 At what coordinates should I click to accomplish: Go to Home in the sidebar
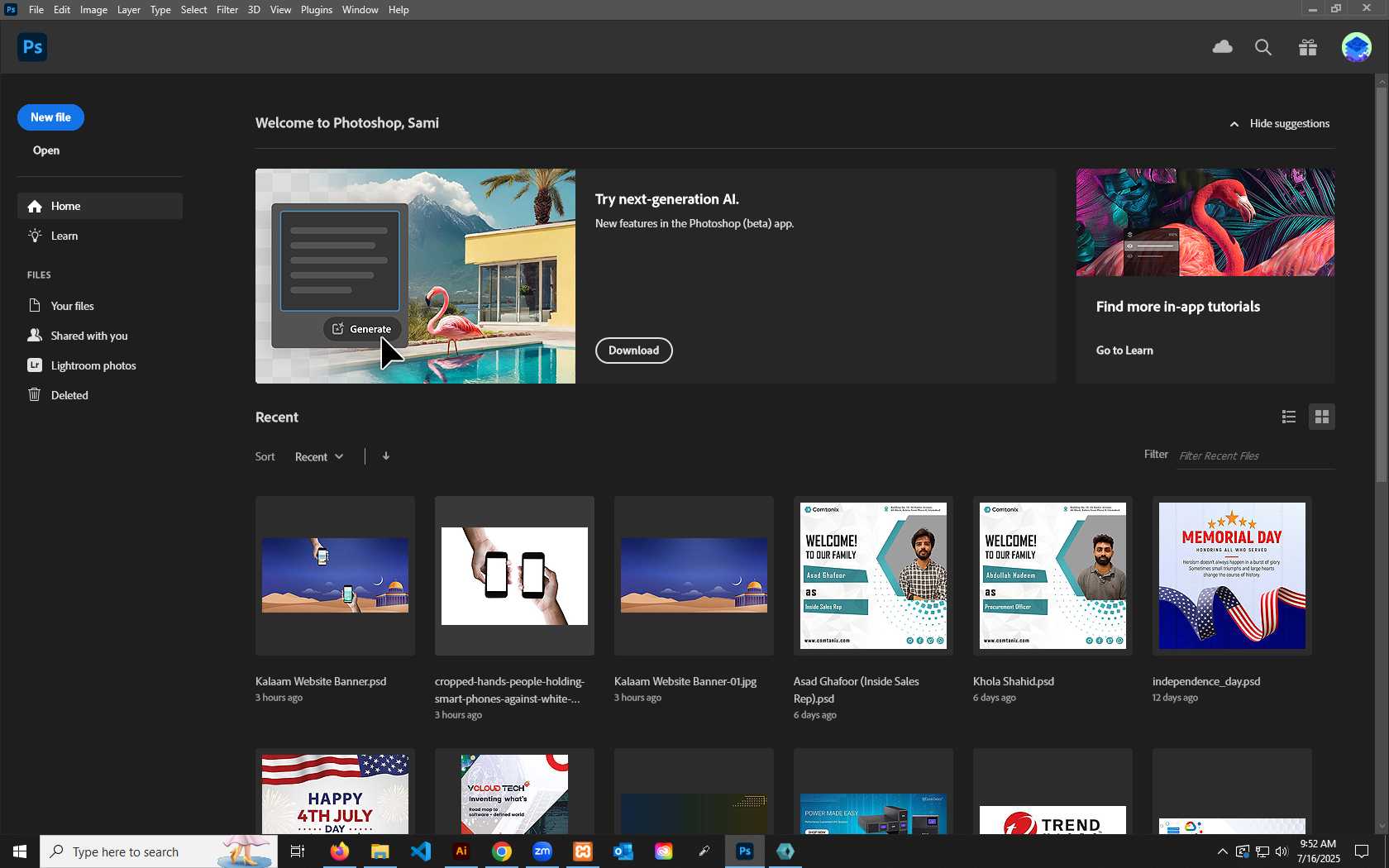click(x=100, y=206)
